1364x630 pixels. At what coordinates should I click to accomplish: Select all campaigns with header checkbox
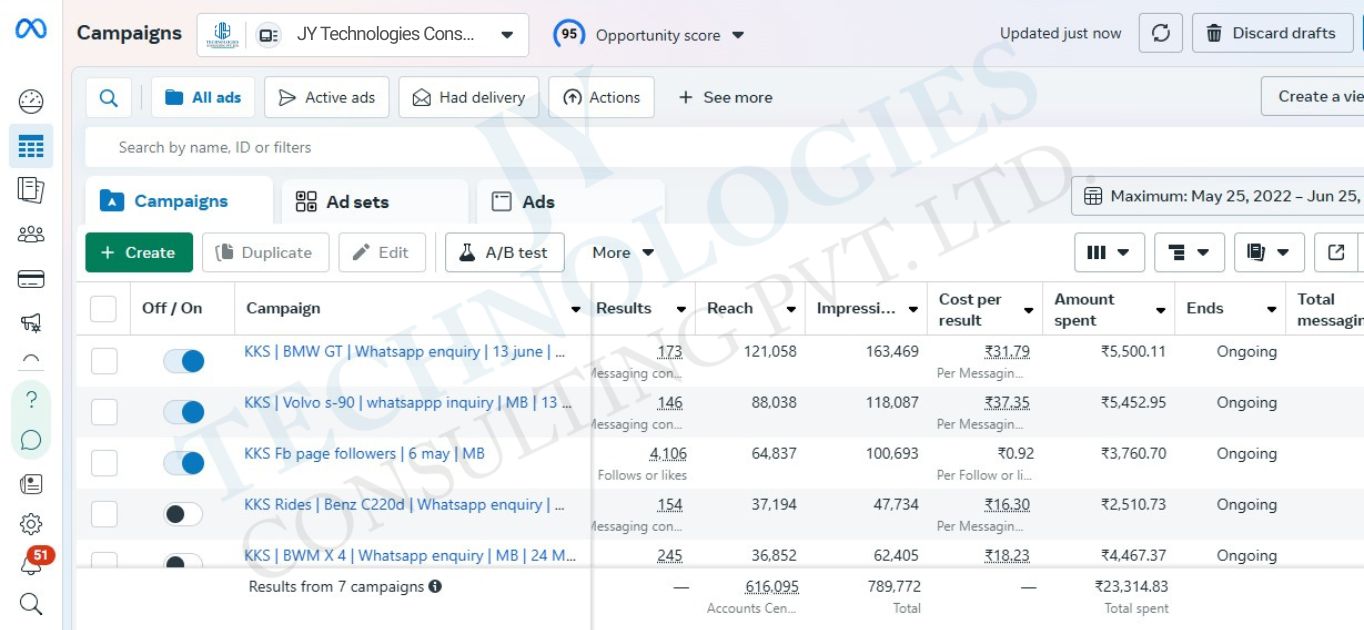click(x=104, y=308)
